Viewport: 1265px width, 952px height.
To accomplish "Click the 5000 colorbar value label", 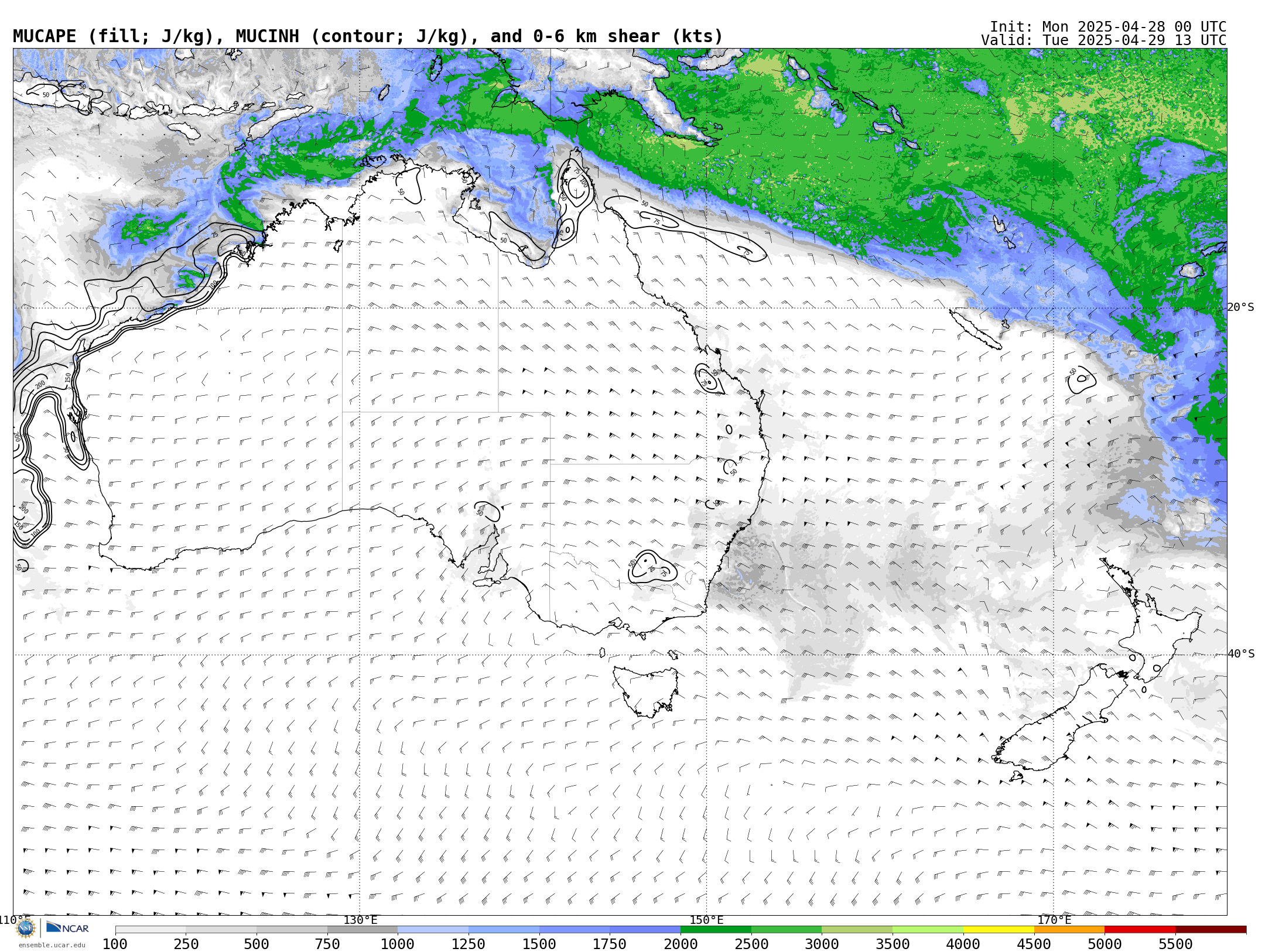I will pos(1105,944).
